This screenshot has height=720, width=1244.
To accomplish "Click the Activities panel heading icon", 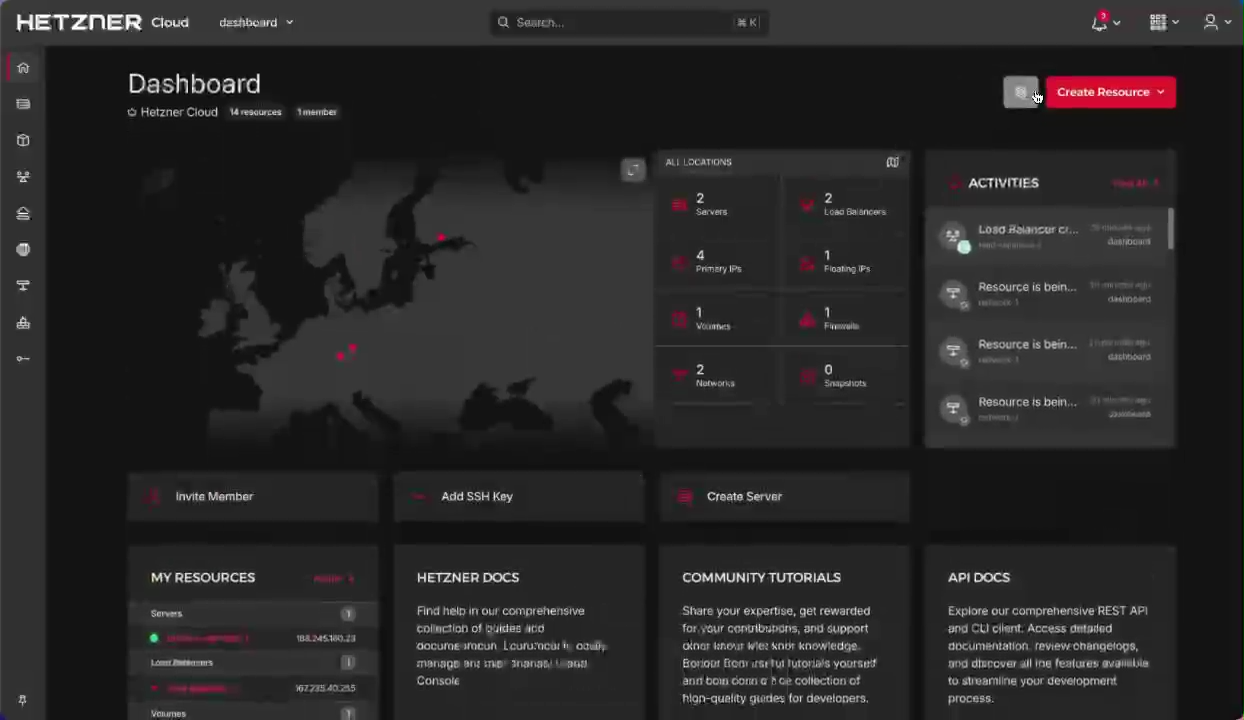I will (954, 183).
